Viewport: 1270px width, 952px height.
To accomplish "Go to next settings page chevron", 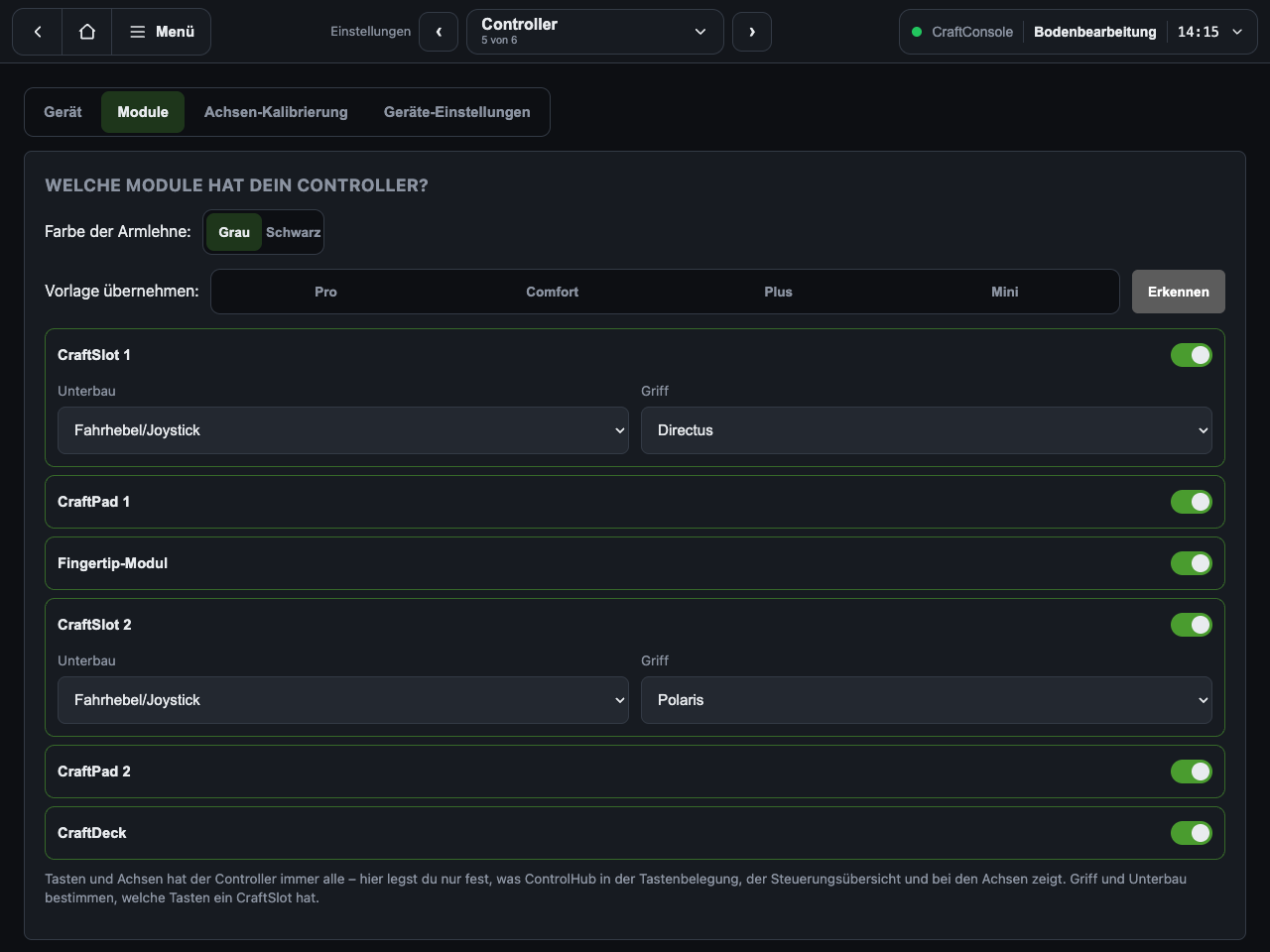I will tap(752, 32).
